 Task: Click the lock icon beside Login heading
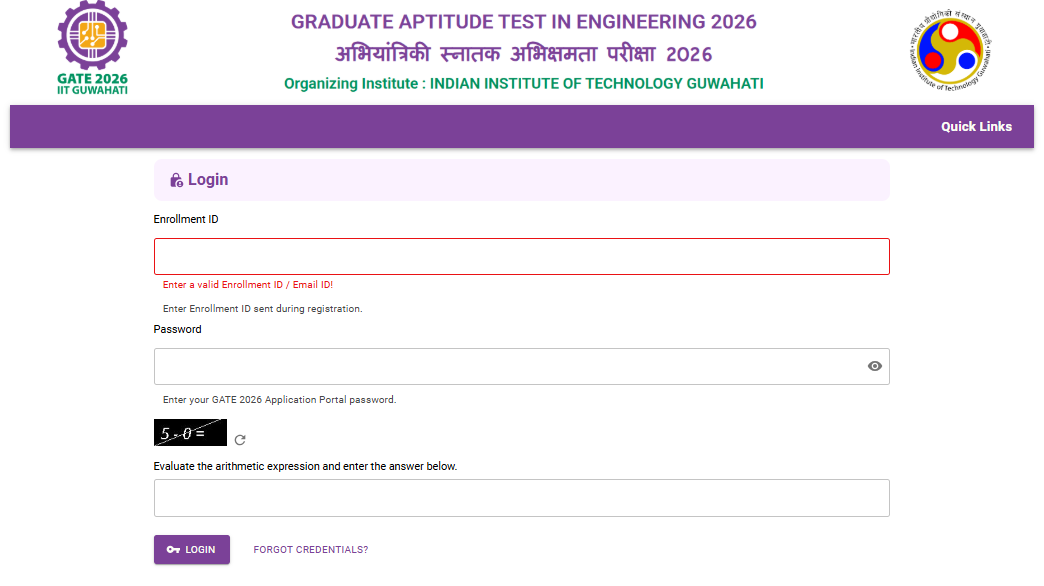pyautogui.click(x=176, y=180)
